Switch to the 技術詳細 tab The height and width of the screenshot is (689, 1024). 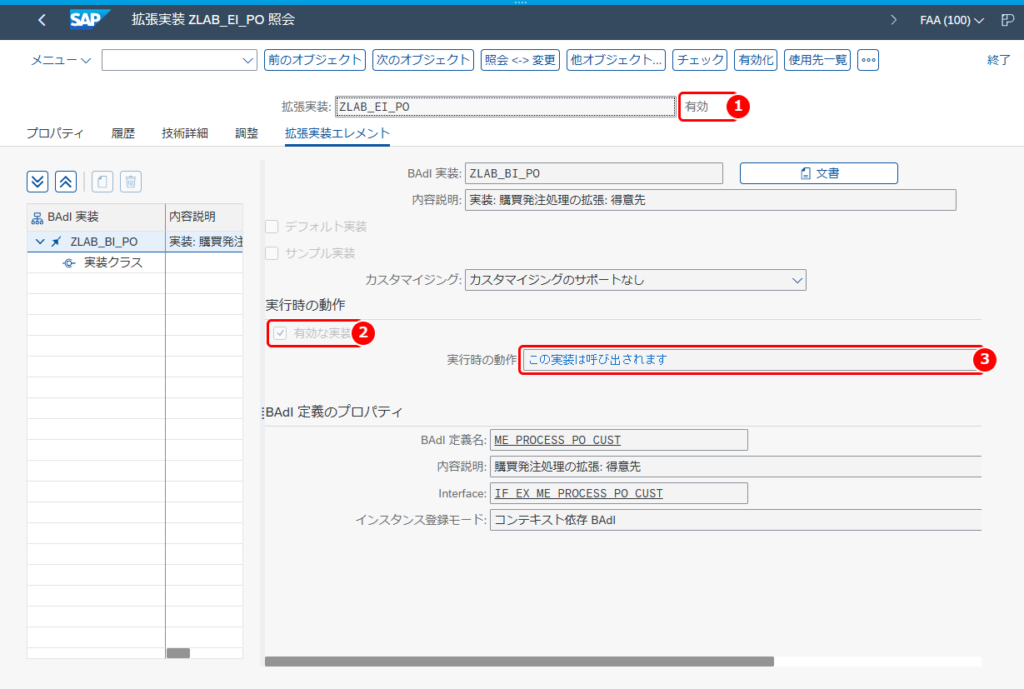click(x=185, y=133)
